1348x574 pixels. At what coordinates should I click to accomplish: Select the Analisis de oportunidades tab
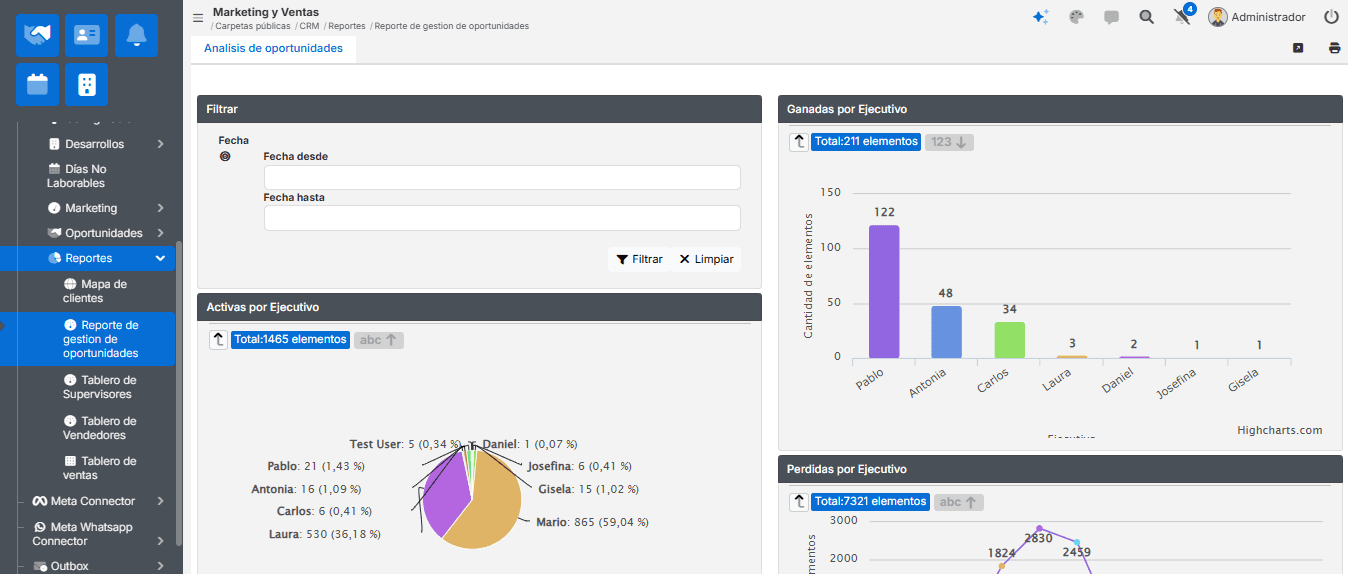pyautogui.click(x=273, y=48)
